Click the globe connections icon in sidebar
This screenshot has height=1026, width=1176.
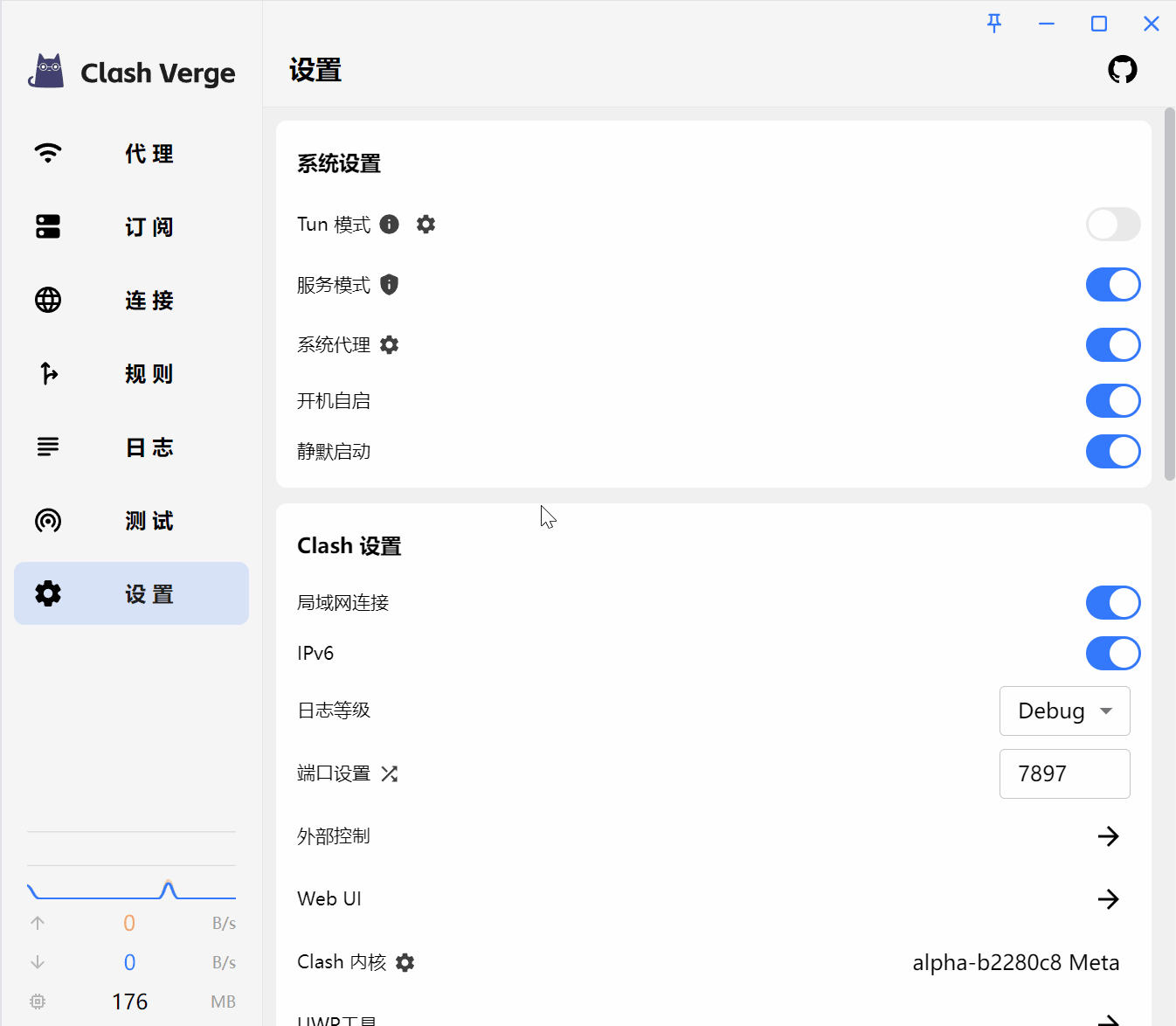pos(48,300)
